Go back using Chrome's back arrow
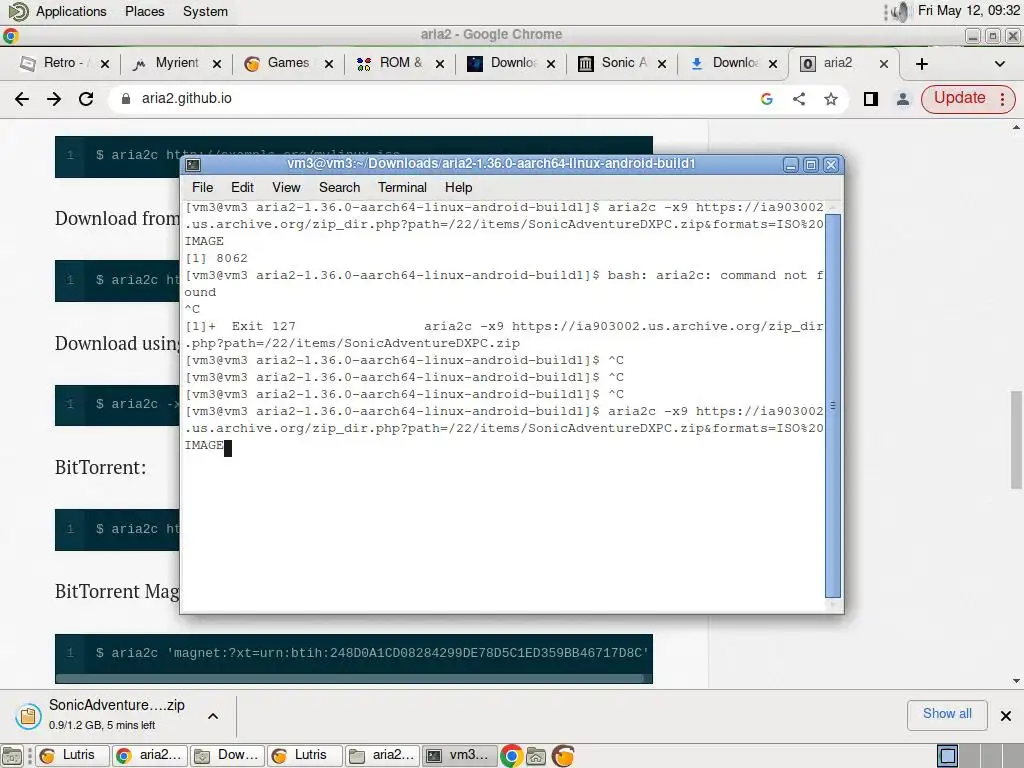 [22, 99]
